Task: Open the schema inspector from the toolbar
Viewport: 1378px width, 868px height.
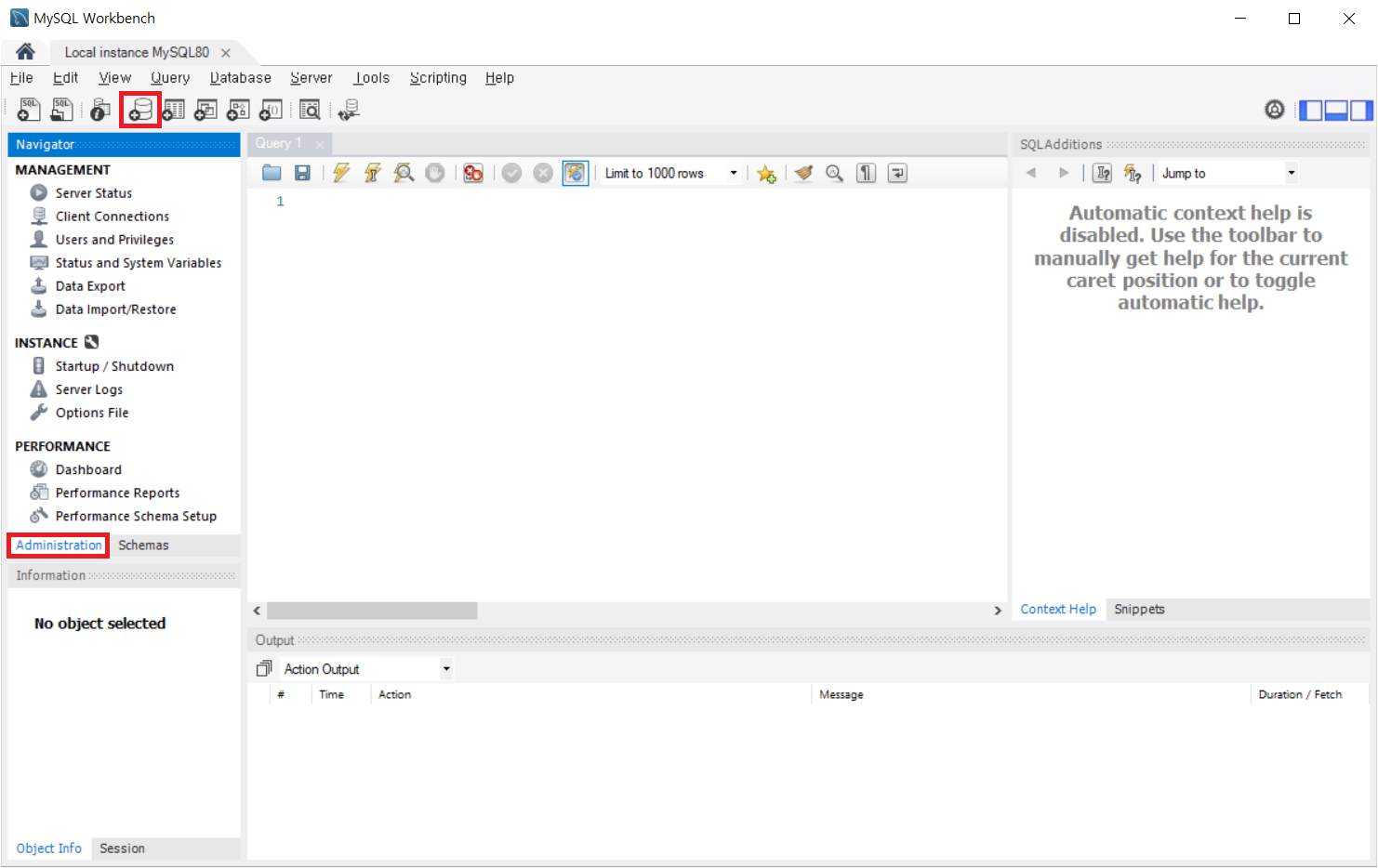Action: (99, 110)
